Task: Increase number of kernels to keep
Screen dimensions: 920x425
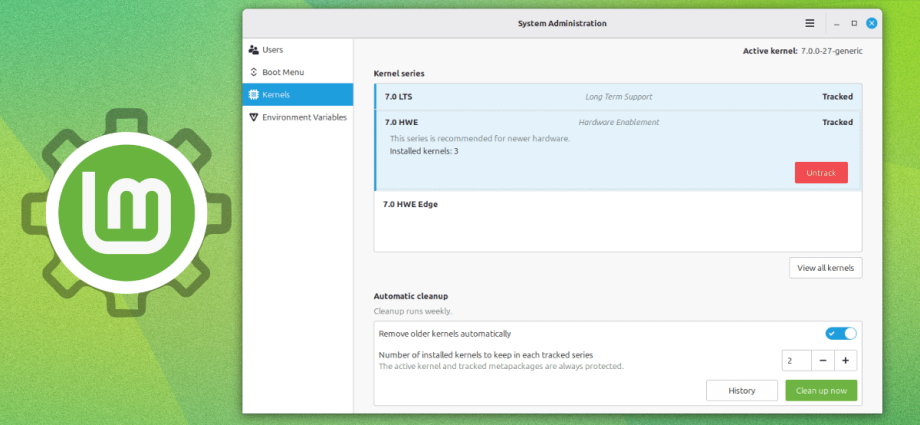Action: coord(845,360)
